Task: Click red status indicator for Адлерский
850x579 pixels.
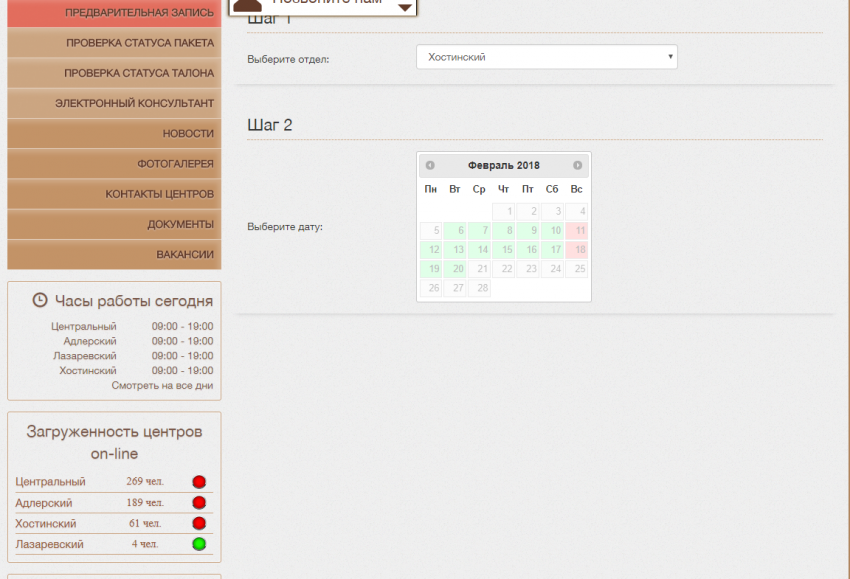Action: click(199, 503)
